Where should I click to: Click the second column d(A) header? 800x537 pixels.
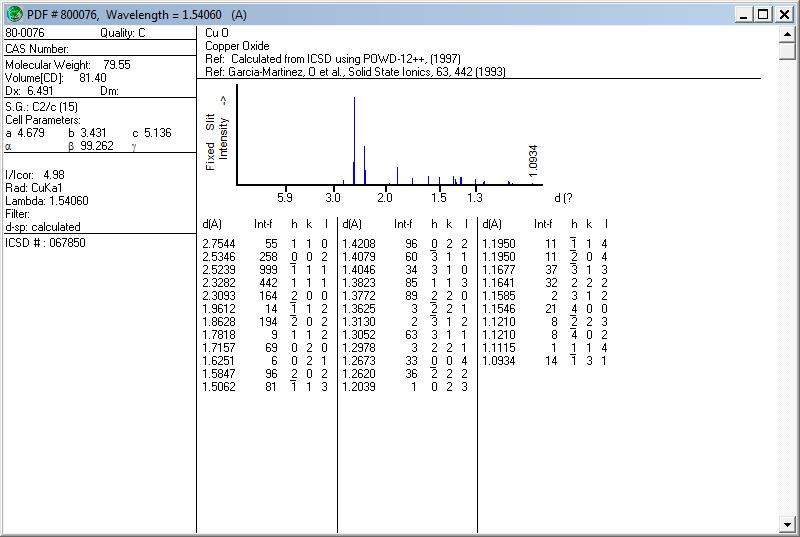(352, 224)
